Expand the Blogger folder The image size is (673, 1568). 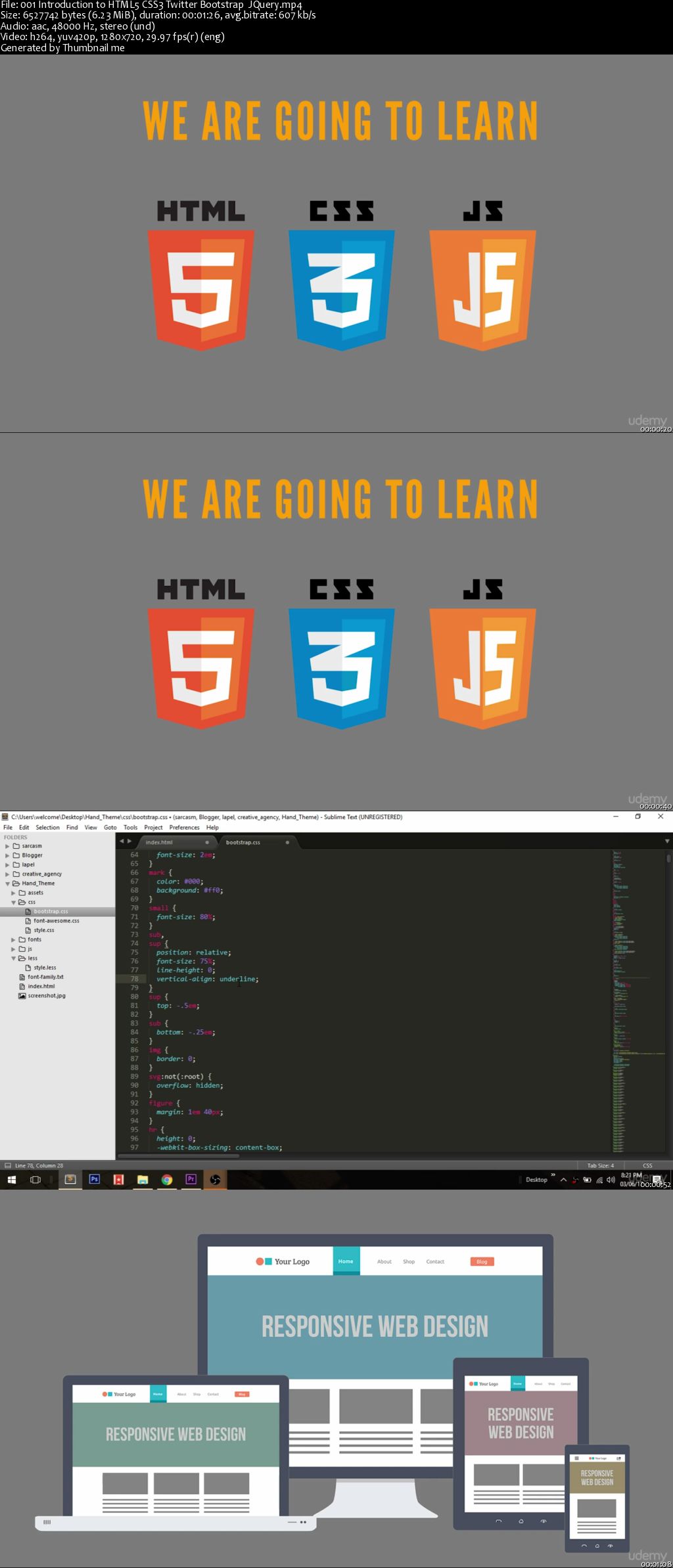click(7, 855)
